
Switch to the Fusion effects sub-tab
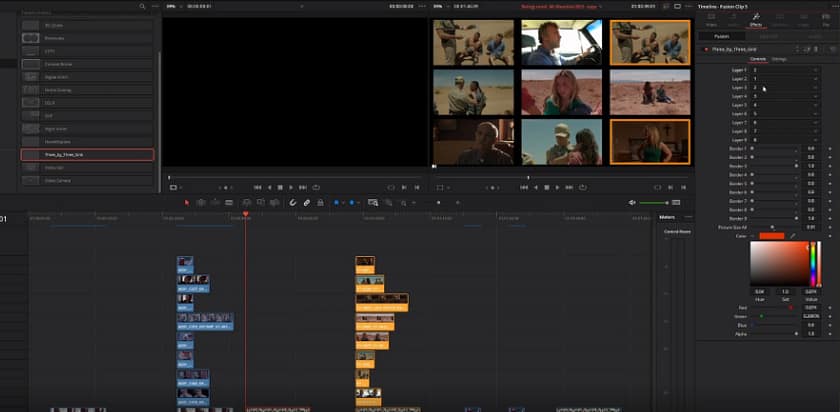pyautogui.click(x=721, y=36)
